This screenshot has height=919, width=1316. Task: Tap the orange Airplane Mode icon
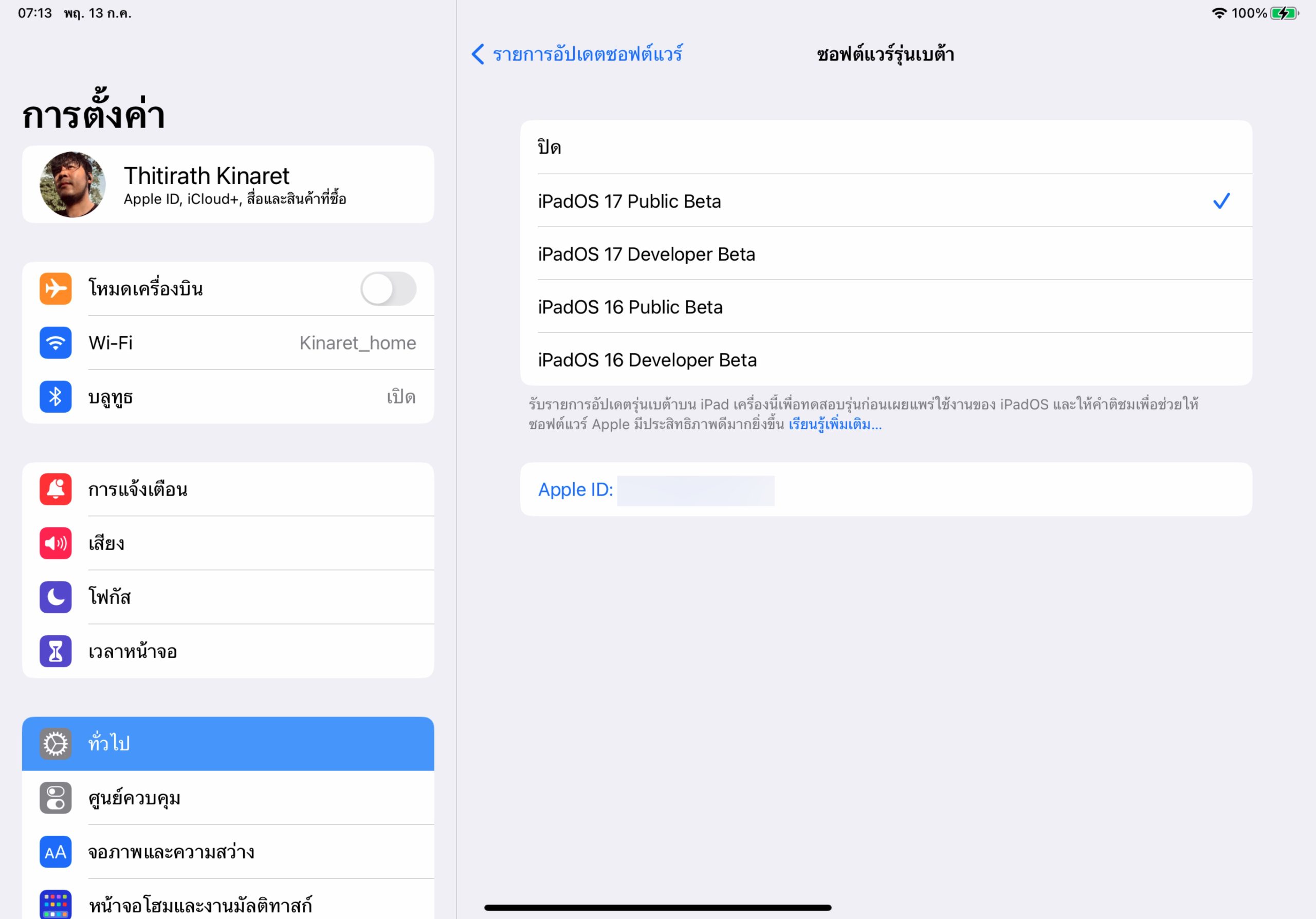tap(56, 289)
